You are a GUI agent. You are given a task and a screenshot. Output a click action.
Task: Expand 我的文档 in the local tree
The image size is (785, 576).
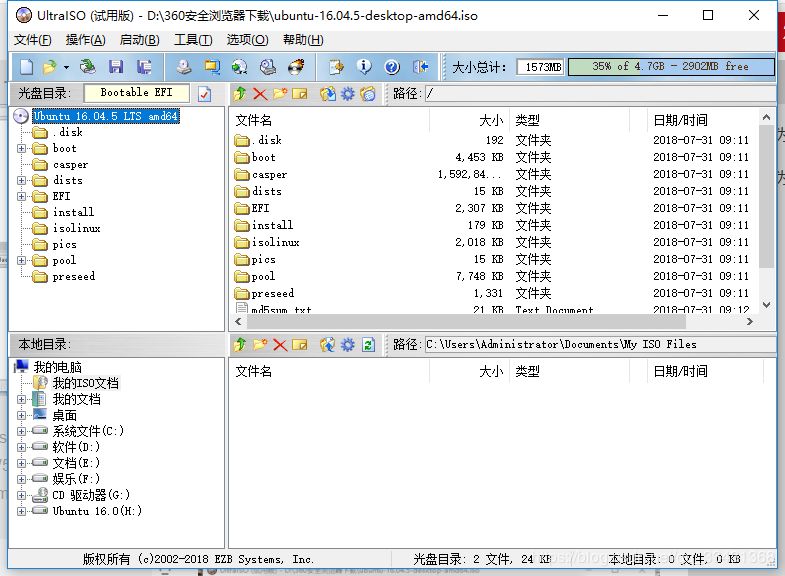pos(21,399)
